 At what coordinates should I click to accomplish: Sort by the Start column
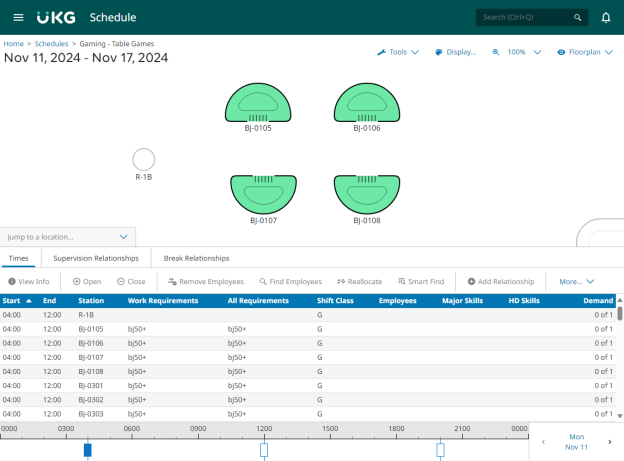pos(17,301)
